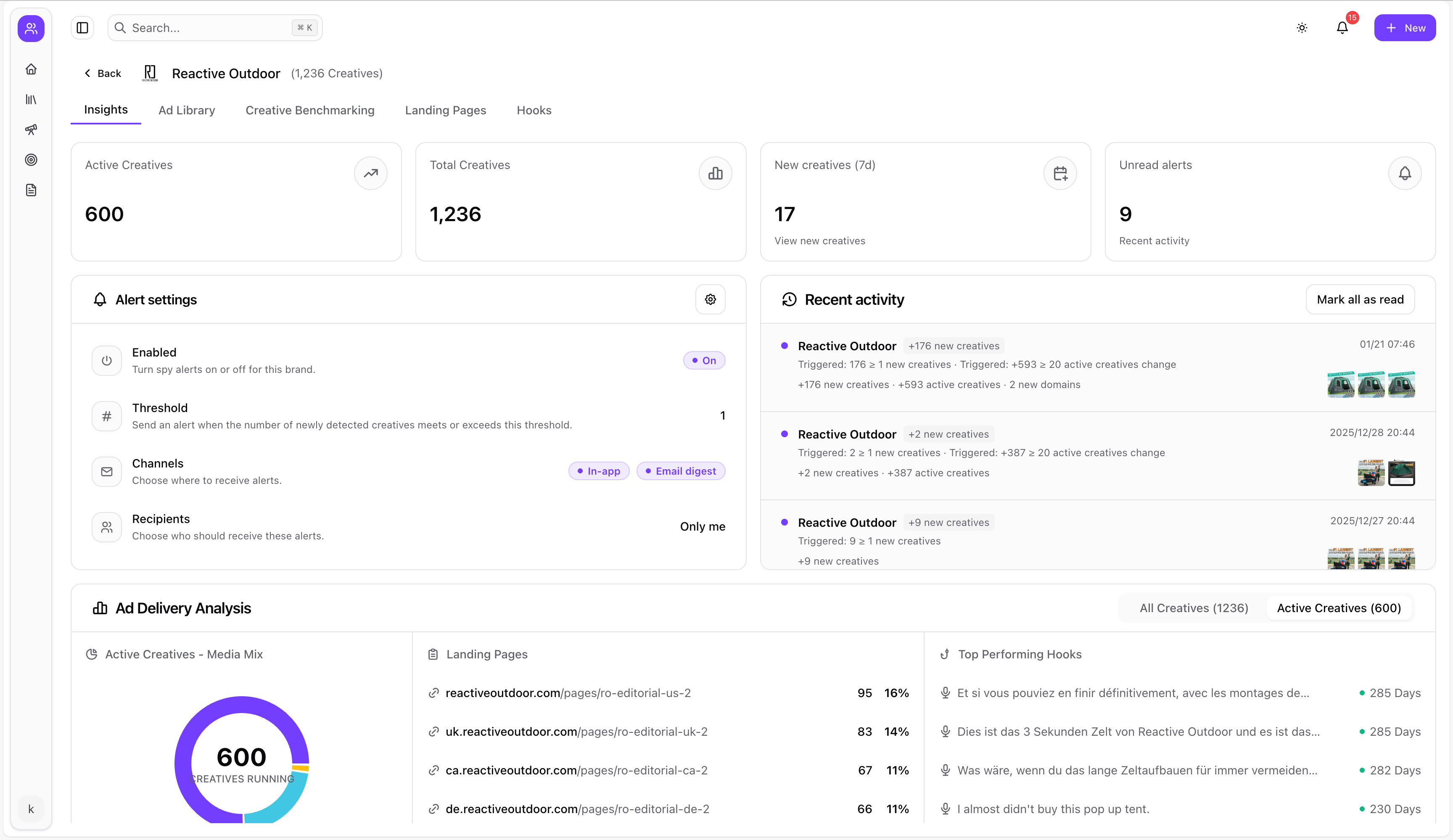Viewport: 1453px width, 840px height.
Task: Toggle the In-app channel chip
Action: [x=599, y=471]
